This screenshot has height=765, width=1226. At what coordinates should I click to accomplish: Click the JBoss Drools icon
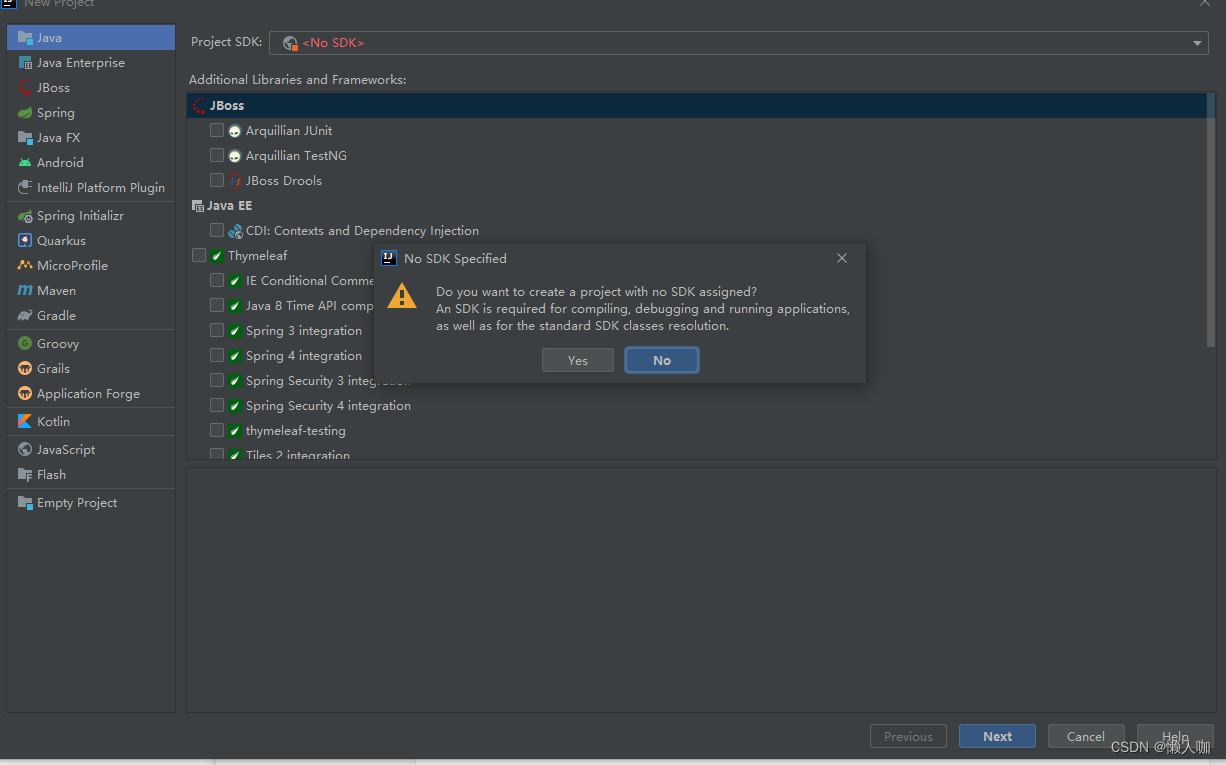(x=235, y=181)
